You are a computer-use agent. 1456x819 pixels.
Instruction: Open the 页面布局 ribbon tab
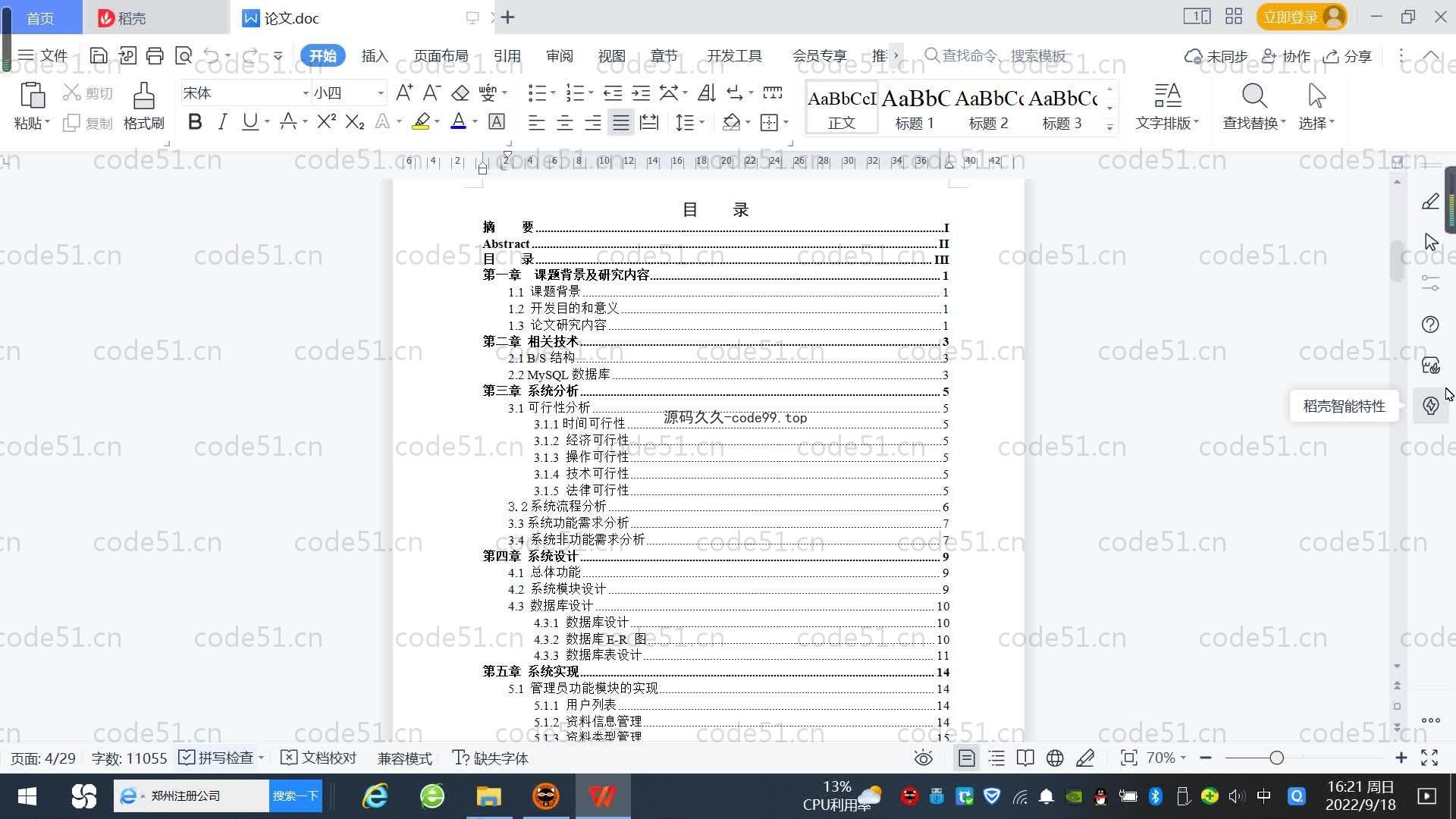tap(441, 55)
